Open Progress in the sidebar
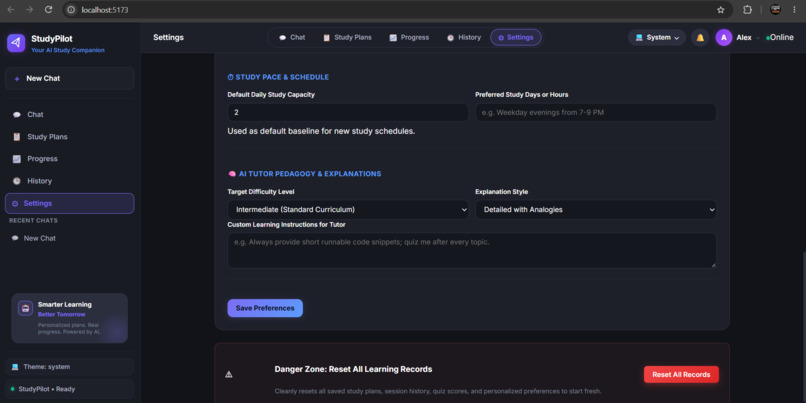806x403 pixels. 69,159
